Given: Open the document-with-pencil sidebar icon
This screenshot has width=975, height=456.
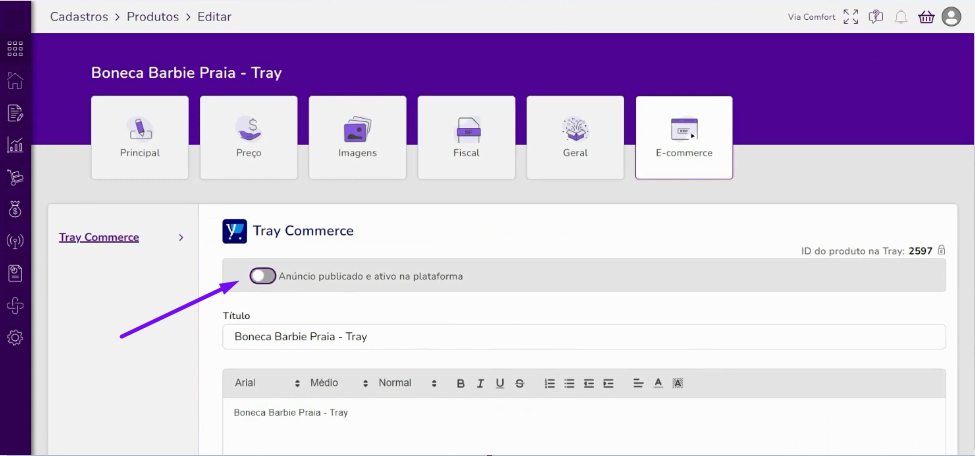Looking at the screenshot, I should coord(15,113).
